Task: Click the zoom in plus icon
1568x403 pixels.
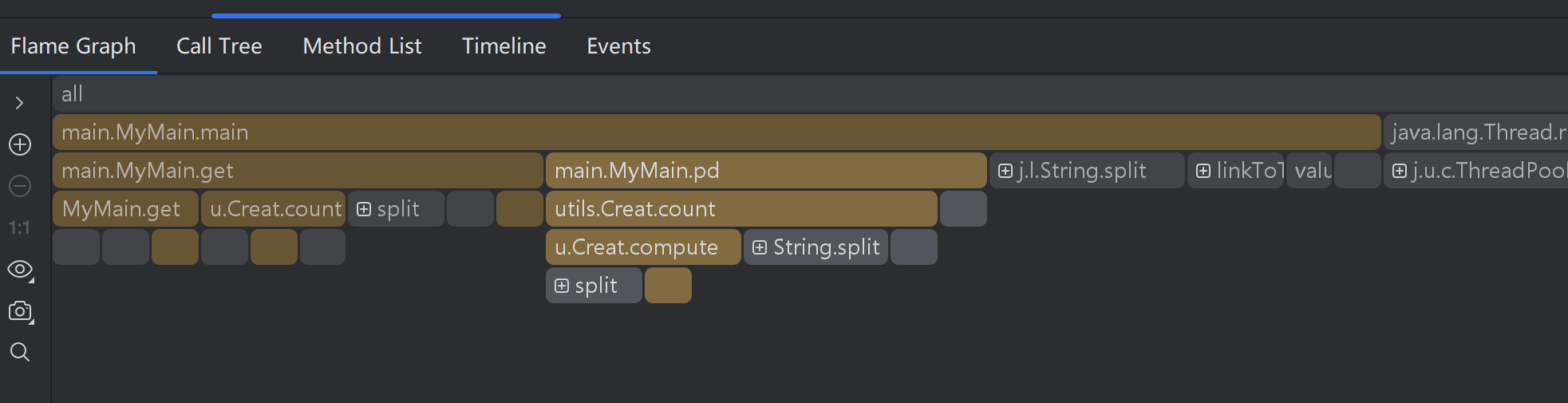Action: 20,144
